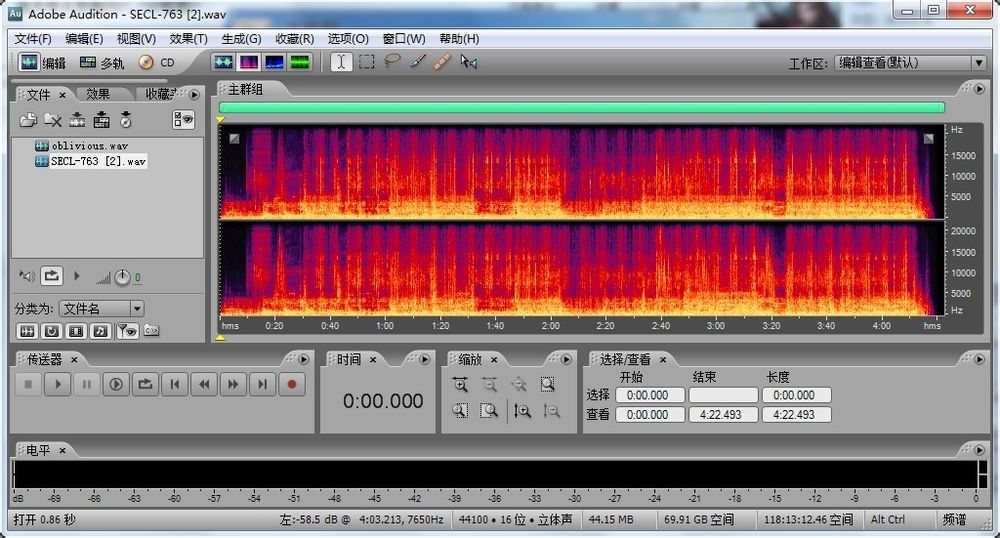
Task: Select the Lasso selection tool
Action: click(x=392, y=62)
